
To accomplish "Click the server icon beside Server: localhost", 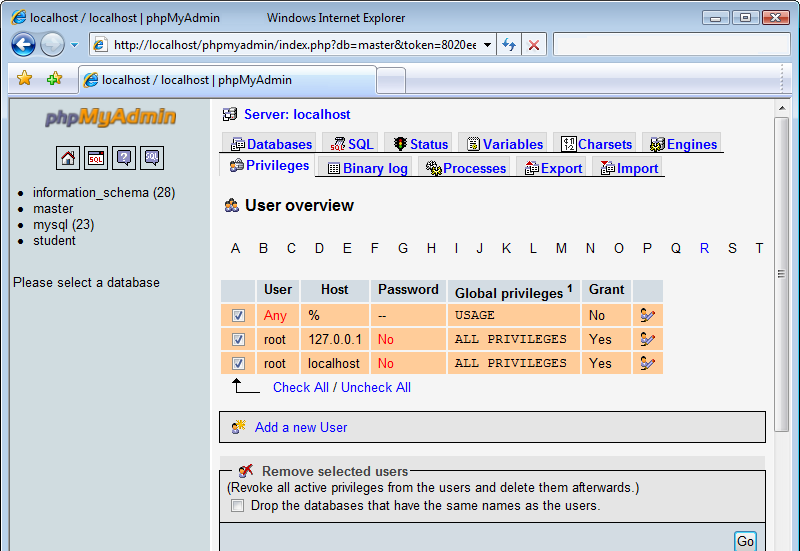I will (230, 114).
